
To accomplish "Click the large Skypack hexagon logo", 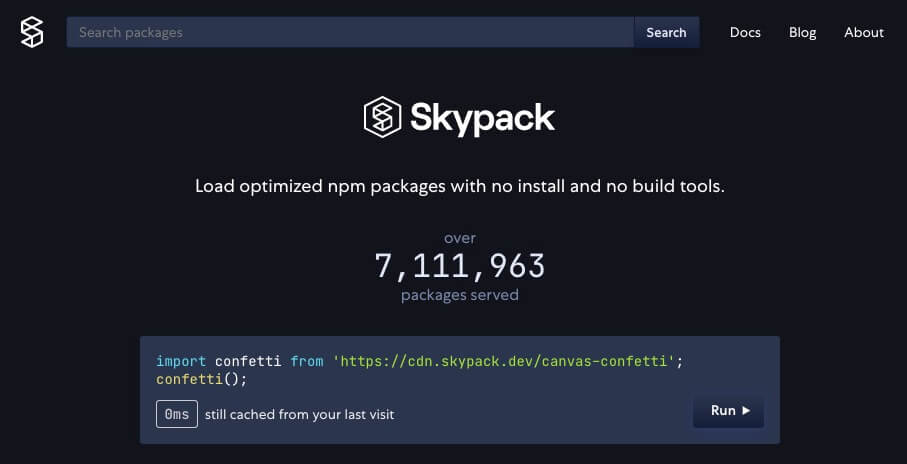I will [x=382, y=117].
